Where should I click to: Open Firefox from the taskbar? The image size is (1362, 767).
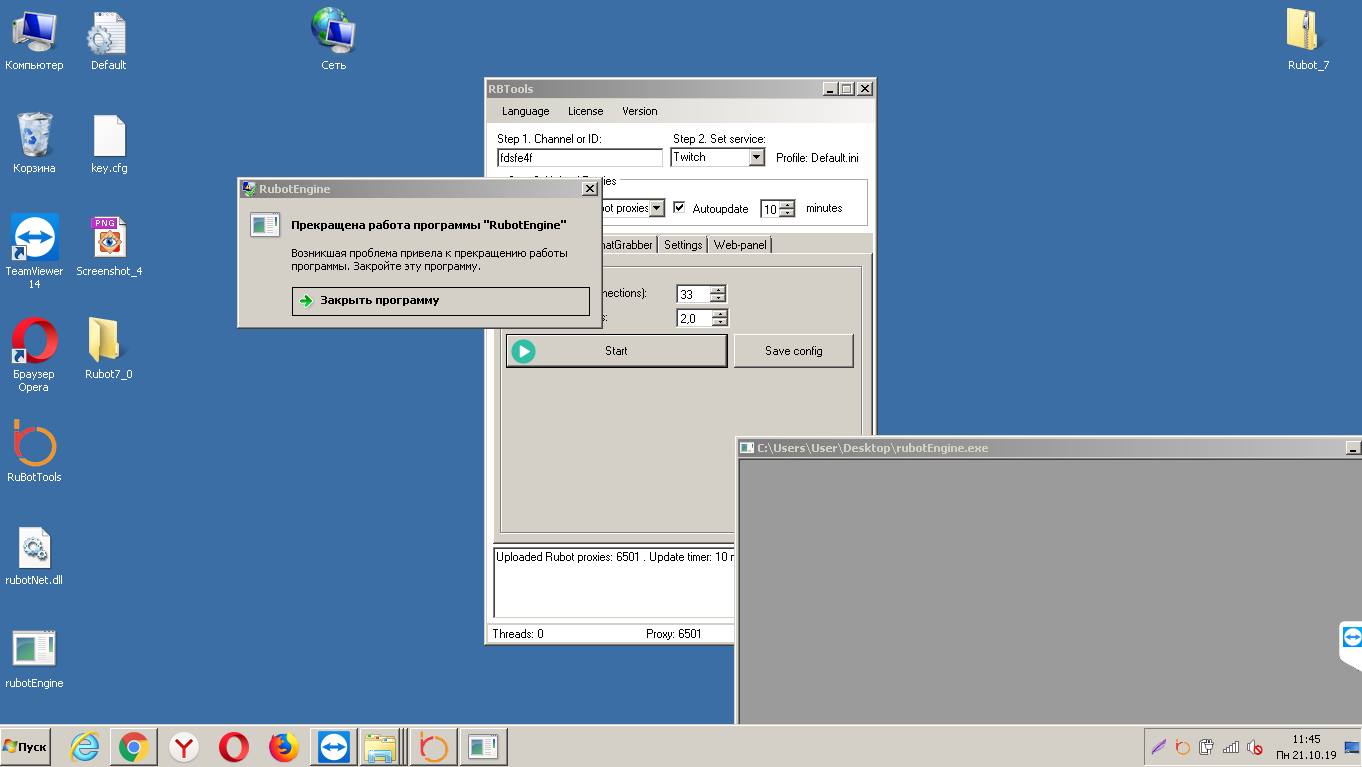[x=284, y=747]
